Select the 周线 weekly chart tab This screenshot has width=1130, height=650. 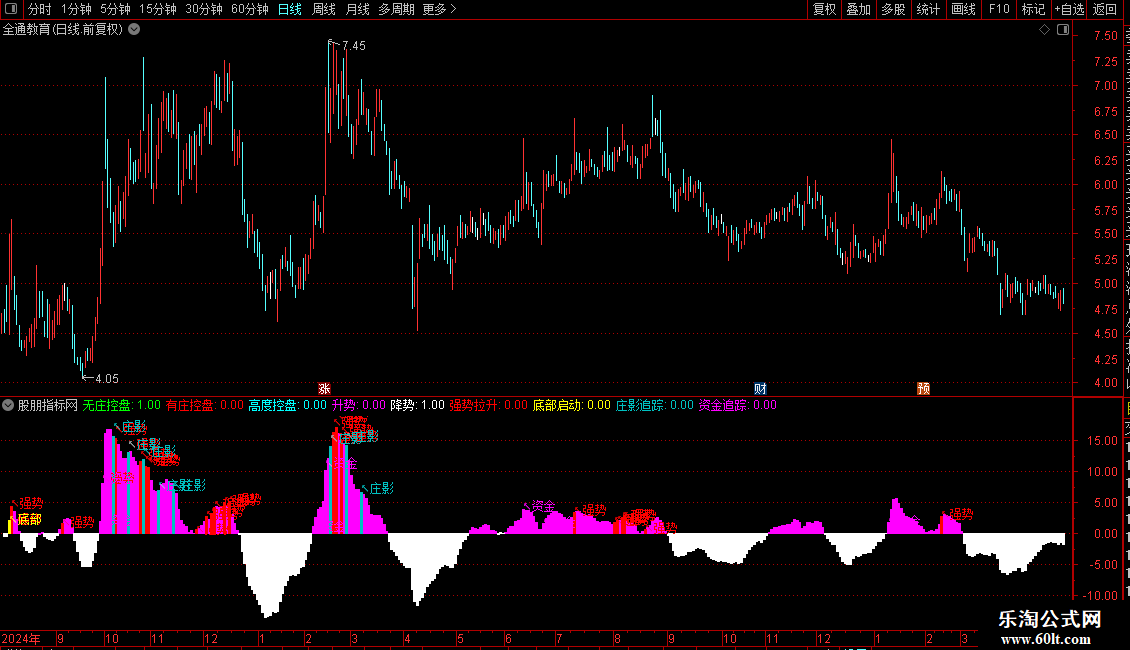click(324, 9)
